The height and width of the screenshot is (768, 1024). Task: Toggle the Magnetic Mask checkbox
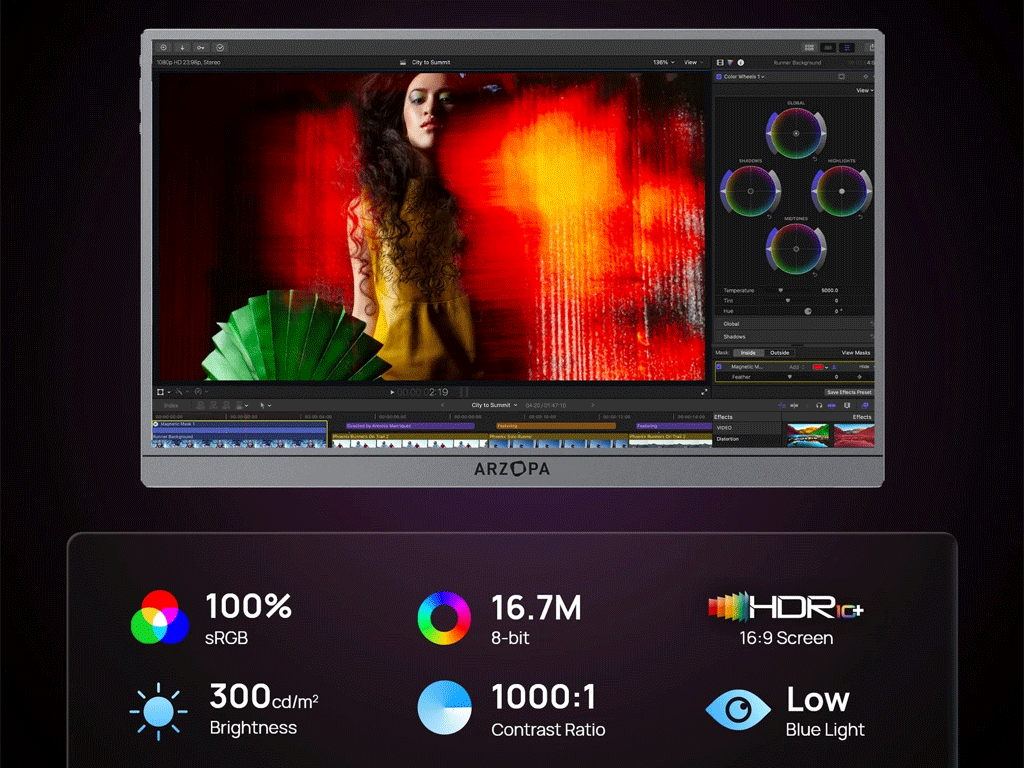click(720, 367)
